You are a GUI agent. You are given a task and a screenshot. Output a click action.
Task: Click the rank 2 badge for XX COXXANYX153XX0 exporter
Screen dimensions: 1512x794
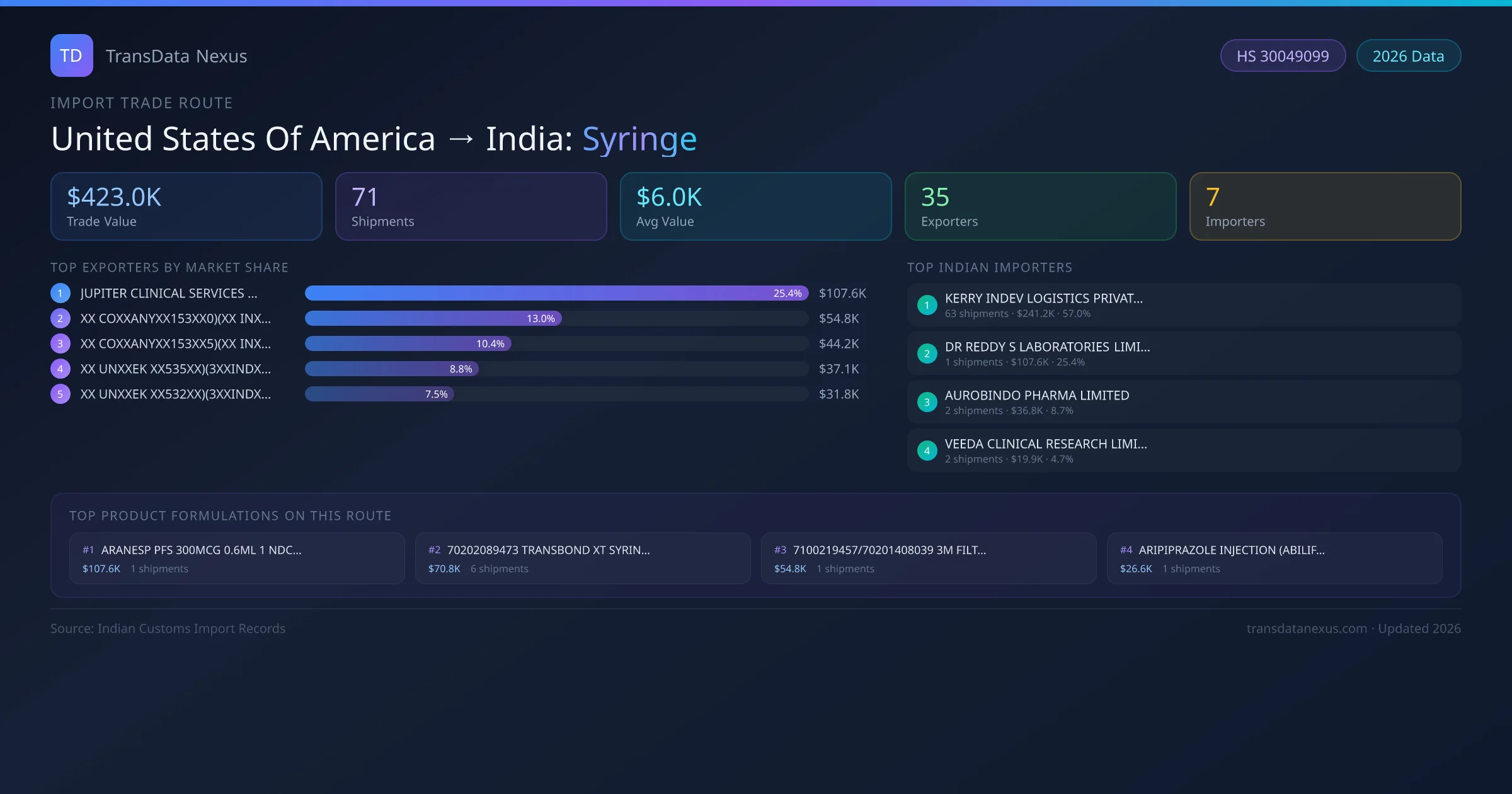(60, 318)
